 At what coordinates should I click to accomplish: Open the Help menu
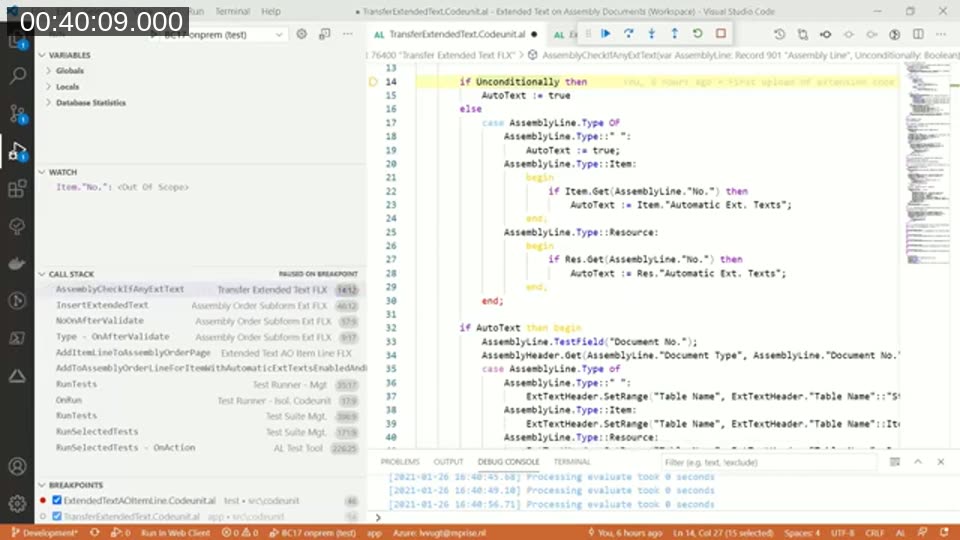click(x=271, y=11)
